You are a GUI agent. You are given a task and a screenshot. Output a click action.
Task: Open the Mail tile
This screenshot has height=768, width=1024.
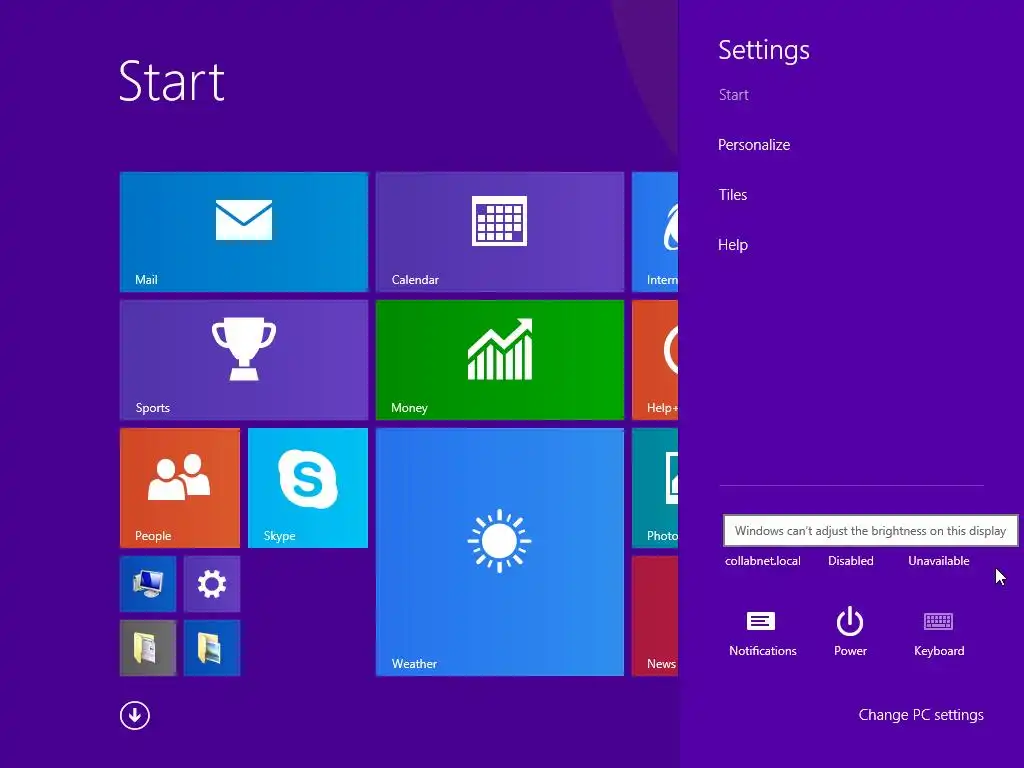[244, 232]
